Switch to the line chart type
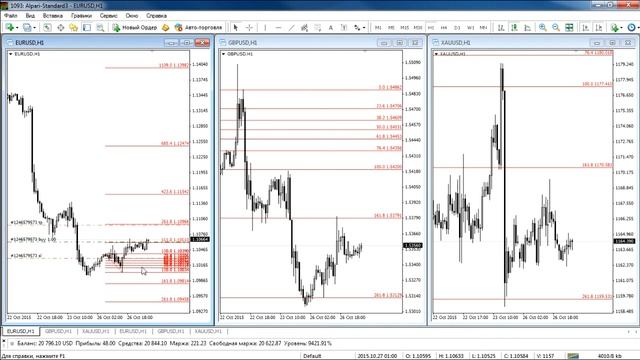 point(527,27)
